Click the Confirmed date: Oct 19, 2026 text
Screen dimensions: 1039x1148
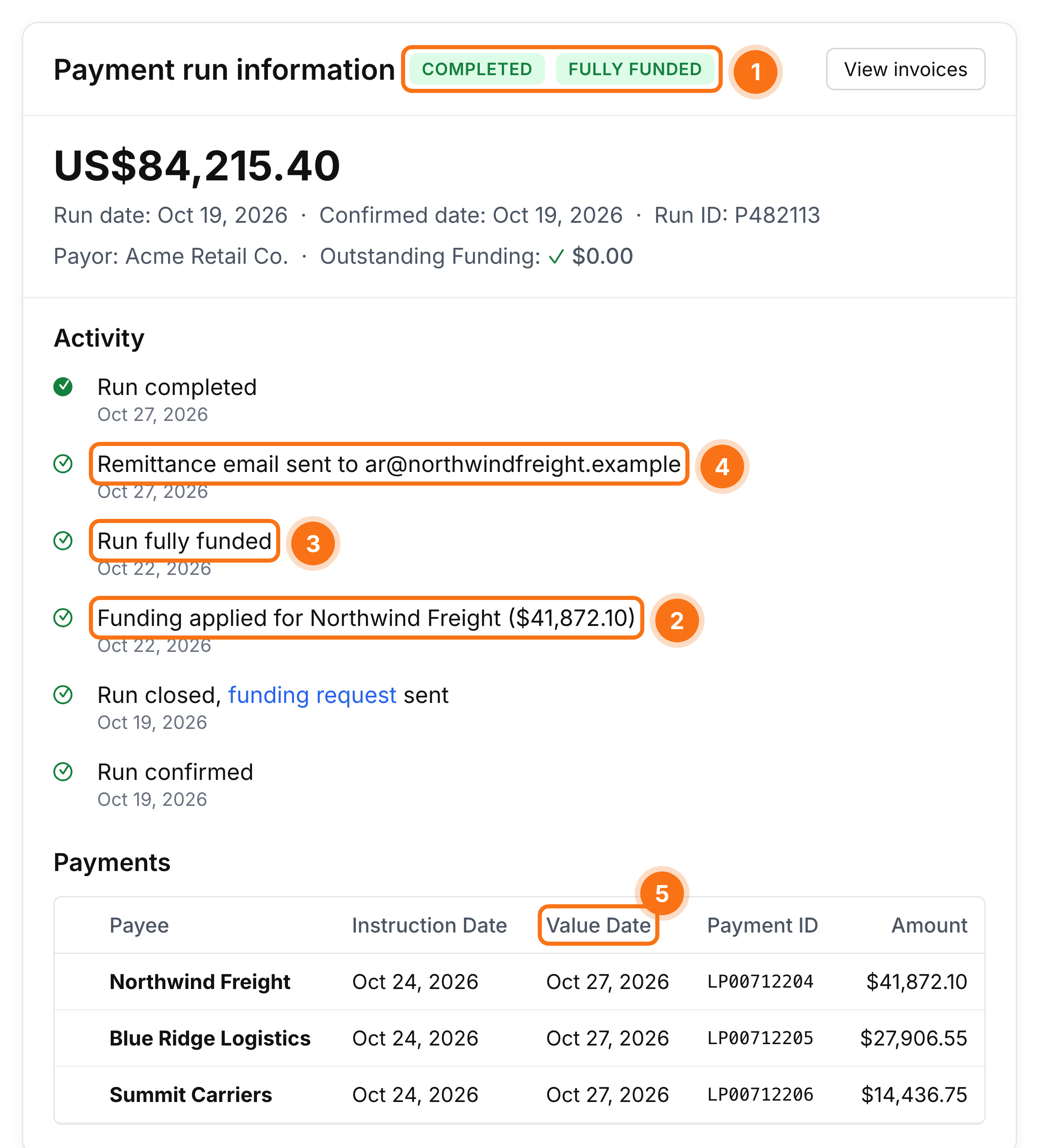[471, 215]
